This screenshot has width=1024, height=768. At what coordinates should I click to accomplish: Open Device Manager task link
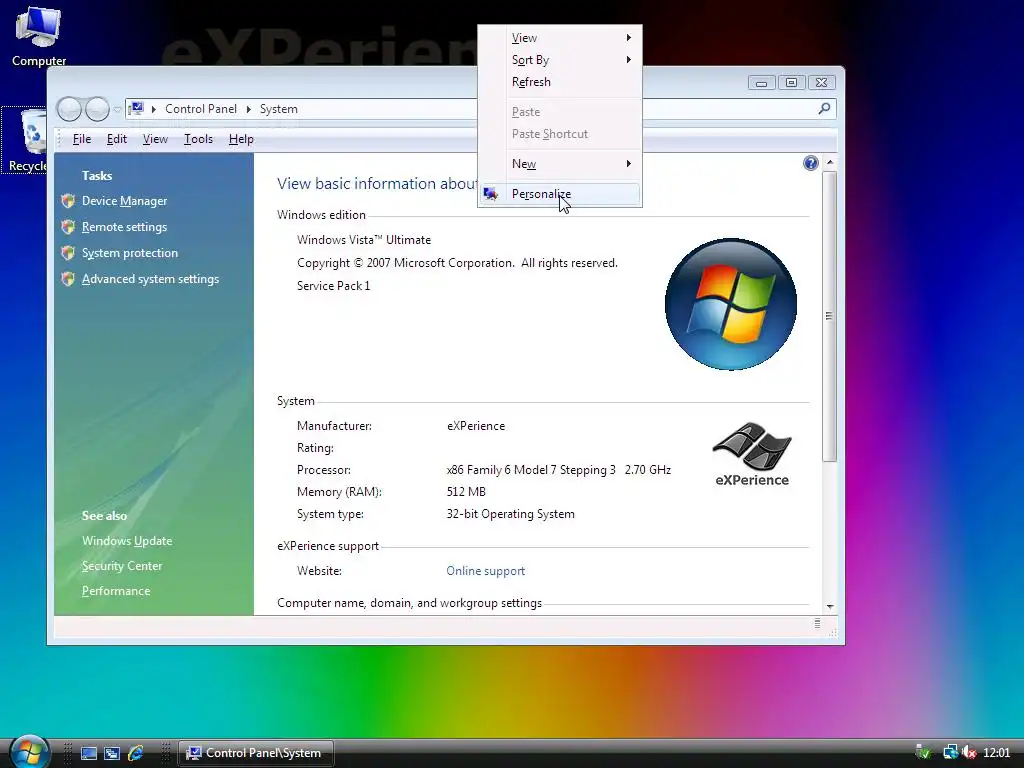coord(124,201)
